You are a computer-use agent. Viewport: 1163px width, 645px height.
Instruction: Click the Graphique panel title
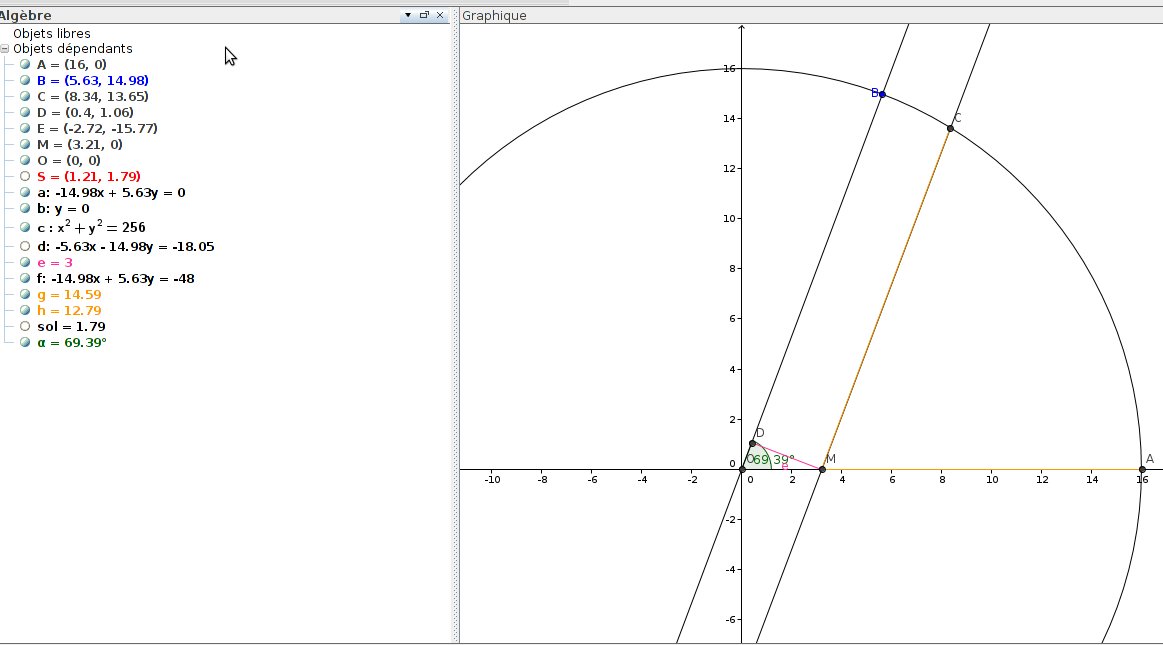(494, 16)
